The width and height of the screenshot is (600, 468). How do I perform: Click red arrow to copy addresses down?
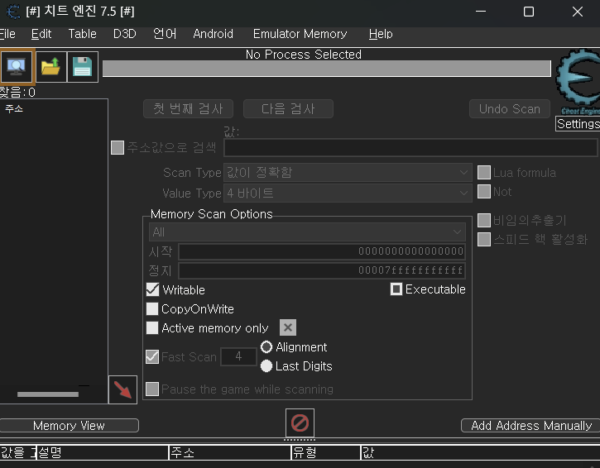click(x=123, y=390)
